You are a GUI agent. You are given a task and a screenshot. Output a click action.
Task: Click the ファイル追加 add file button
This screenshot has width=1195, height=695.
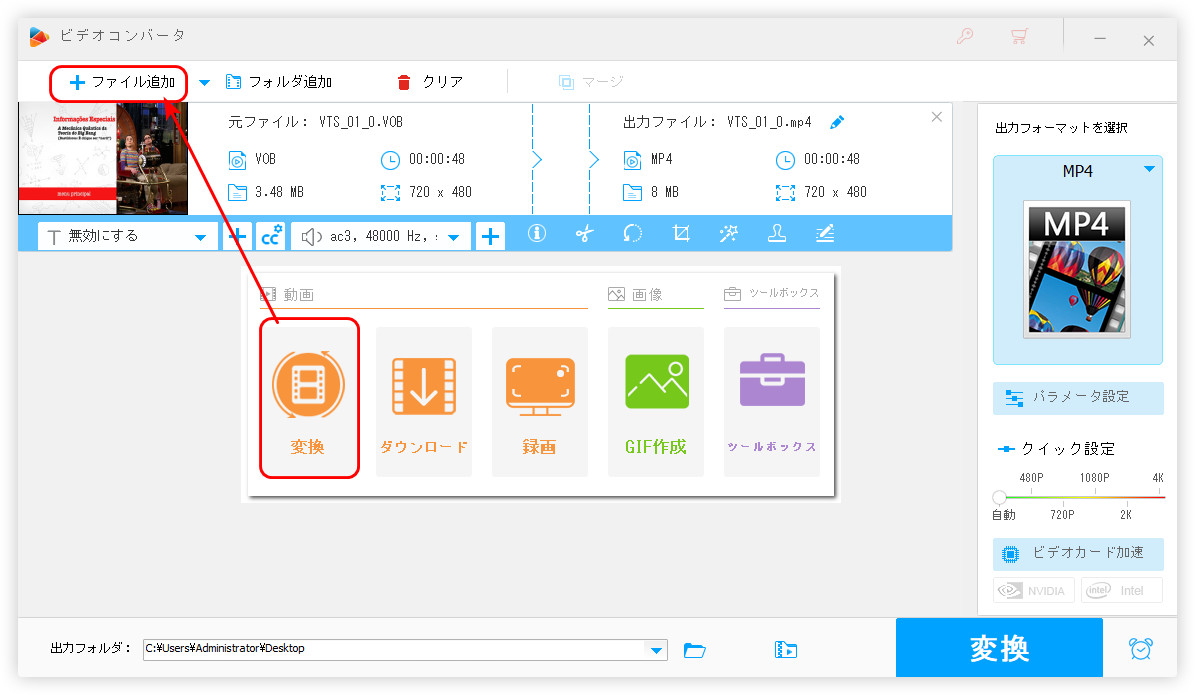tap(122, 82)
